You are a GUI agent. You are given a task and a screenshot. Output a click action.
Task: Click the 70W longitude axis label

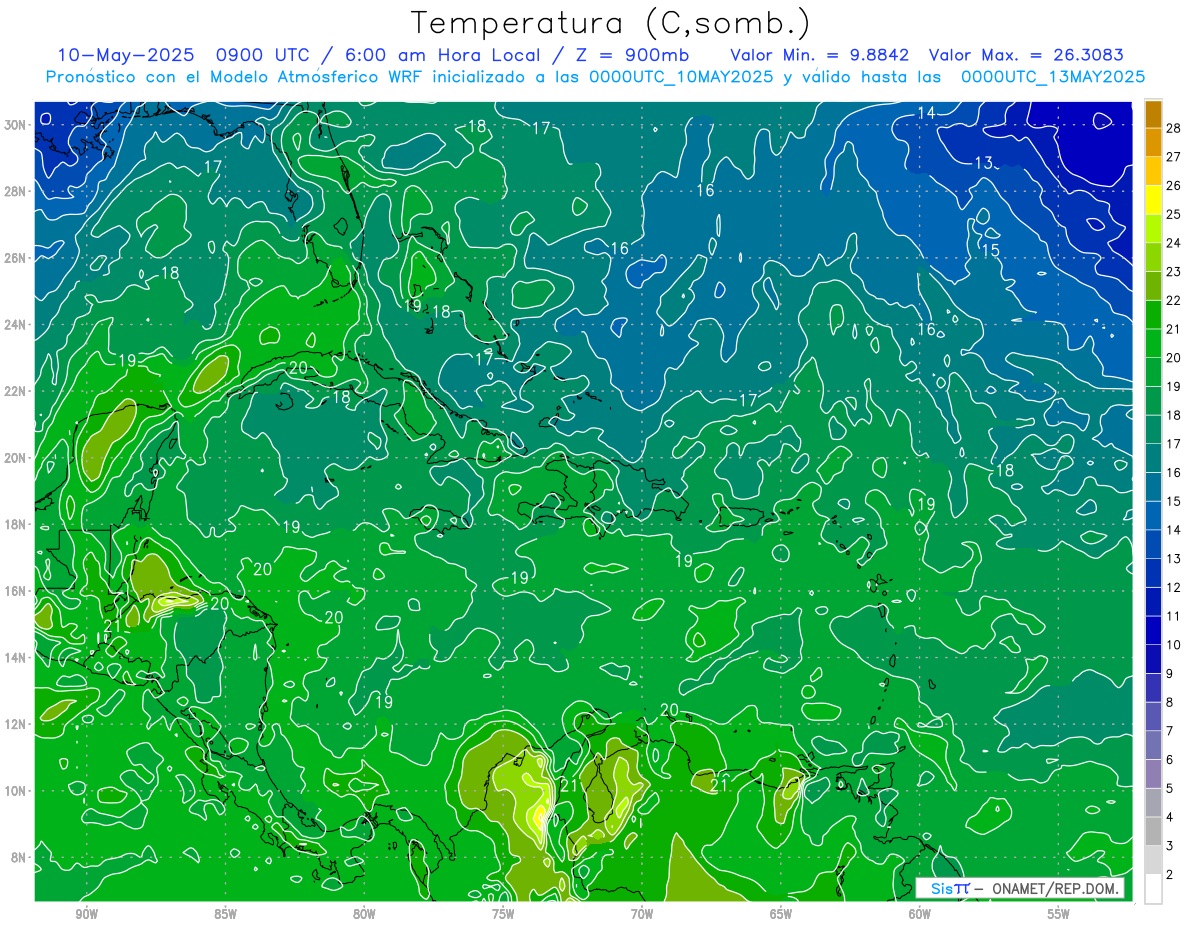coord(642,914)
